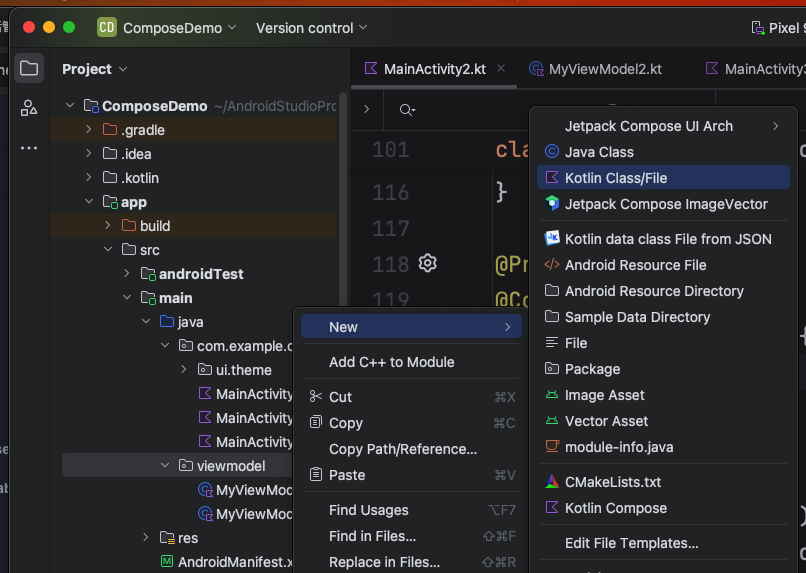Click Copy Path/Reference in context menu

click(402, 449)
